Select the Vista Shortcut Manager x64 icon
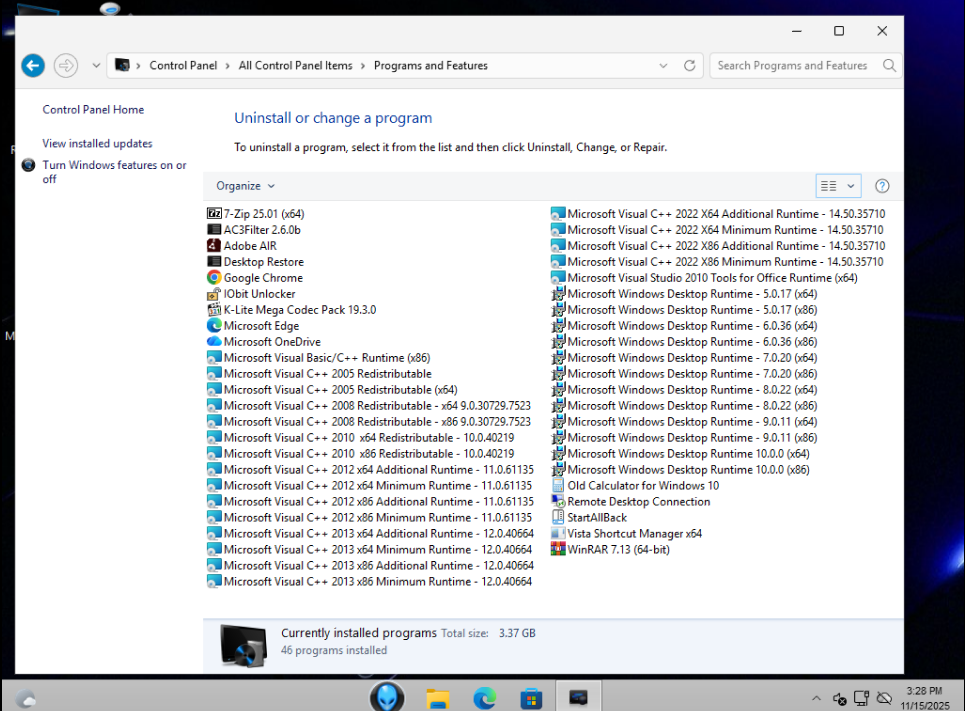This screenshot has width=965, height=711. [558, 534]
